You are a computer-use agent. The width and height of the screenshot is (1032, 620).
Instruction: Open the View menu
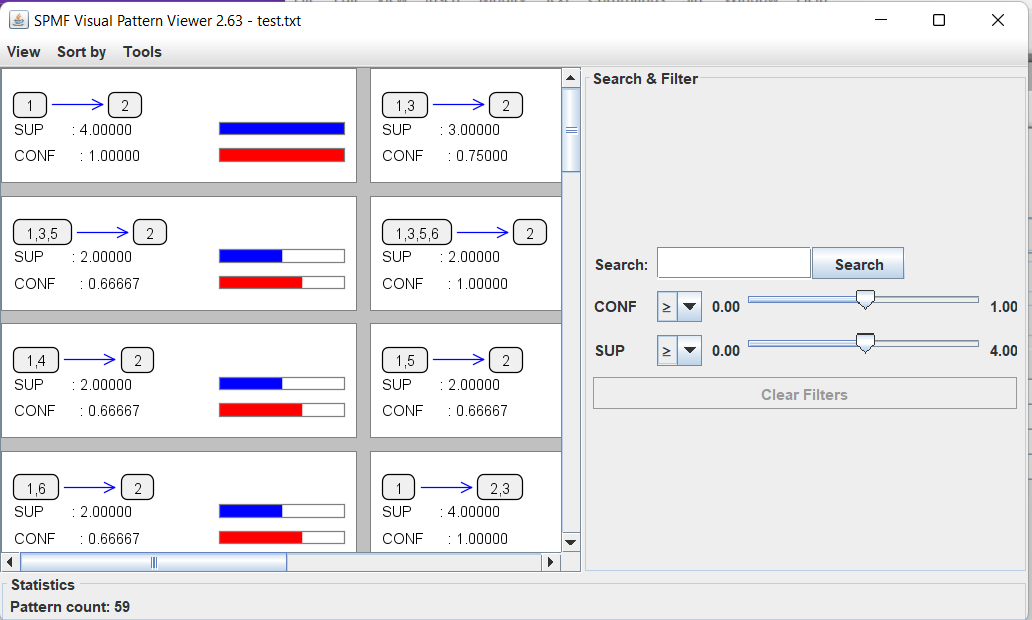coord(24,52)
